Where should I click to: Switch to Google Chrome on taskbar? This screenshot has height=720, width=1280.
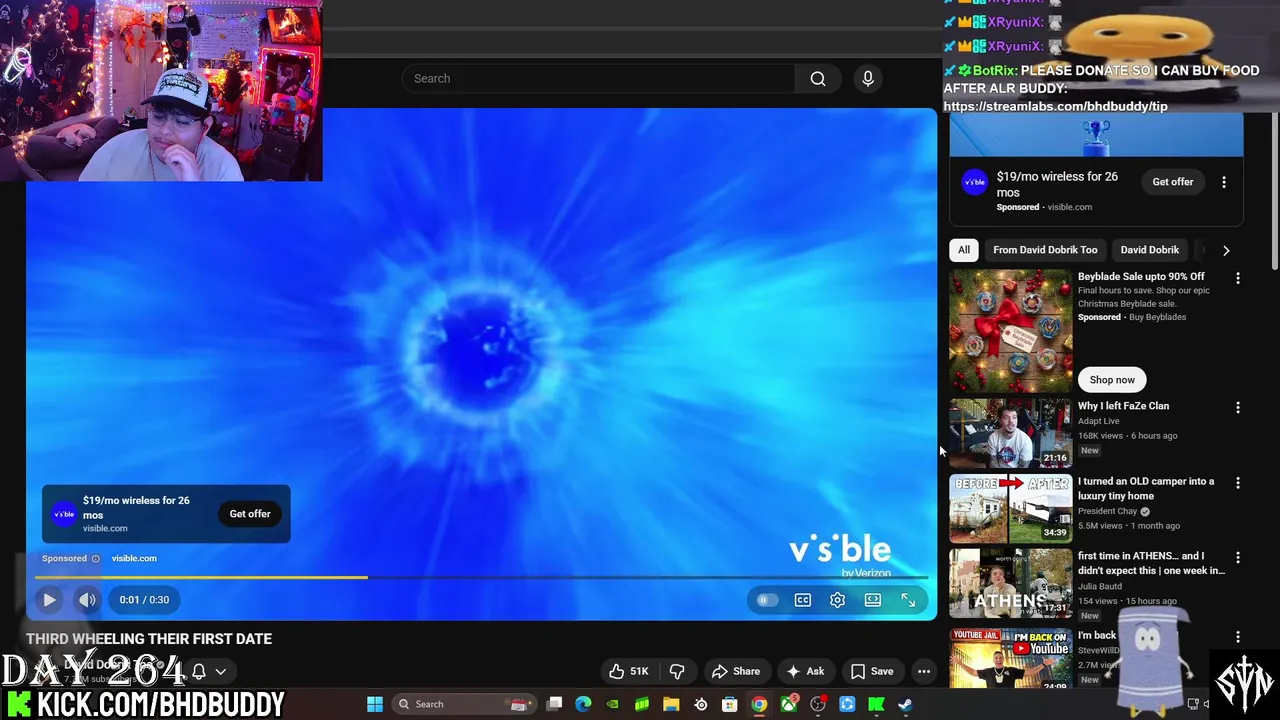759,704
